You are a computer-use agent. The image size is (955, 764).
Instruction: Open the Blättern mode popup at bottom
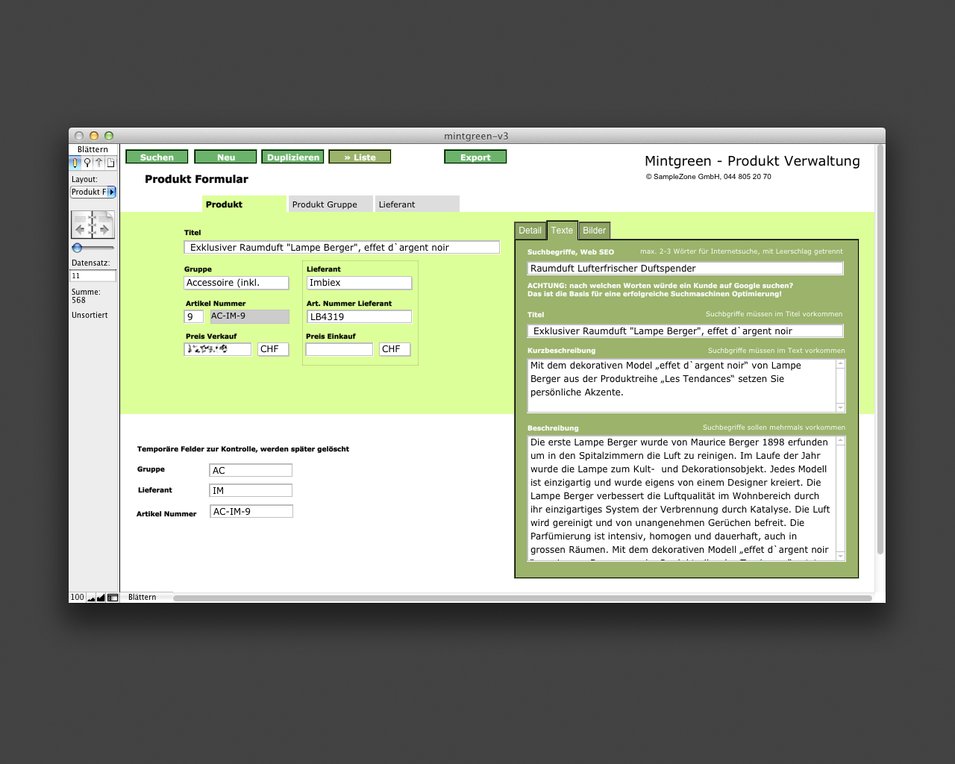(143, 597)
